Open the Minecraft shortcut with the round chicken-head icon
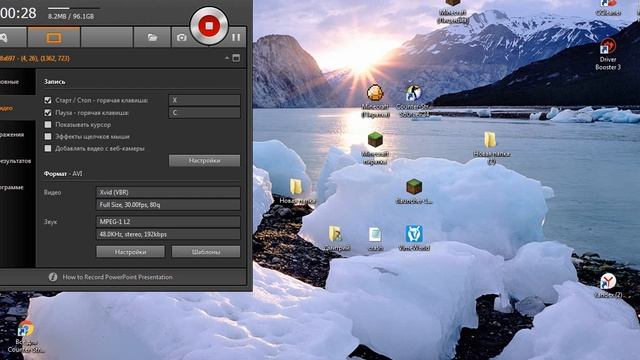The image size is (640, 360). [x=375, y=101]
